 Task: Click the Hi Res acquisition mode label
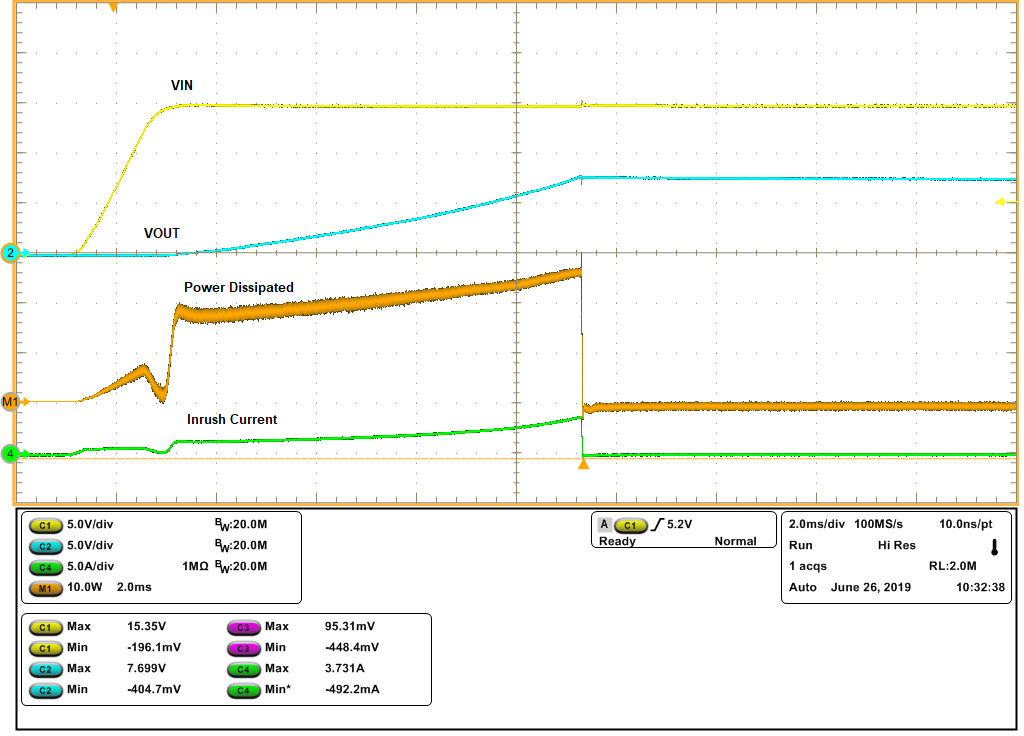(x=898, y=547)
